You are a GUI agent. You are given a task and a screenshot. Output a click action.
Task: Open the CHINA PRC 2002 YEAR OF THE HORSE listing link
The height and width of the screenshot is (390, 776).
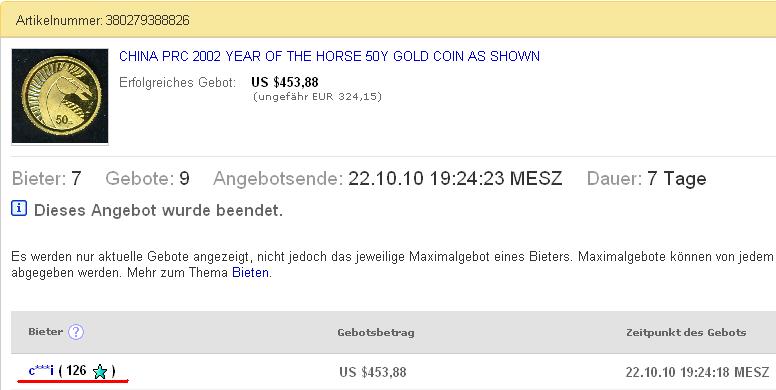[x=329, y=56]
